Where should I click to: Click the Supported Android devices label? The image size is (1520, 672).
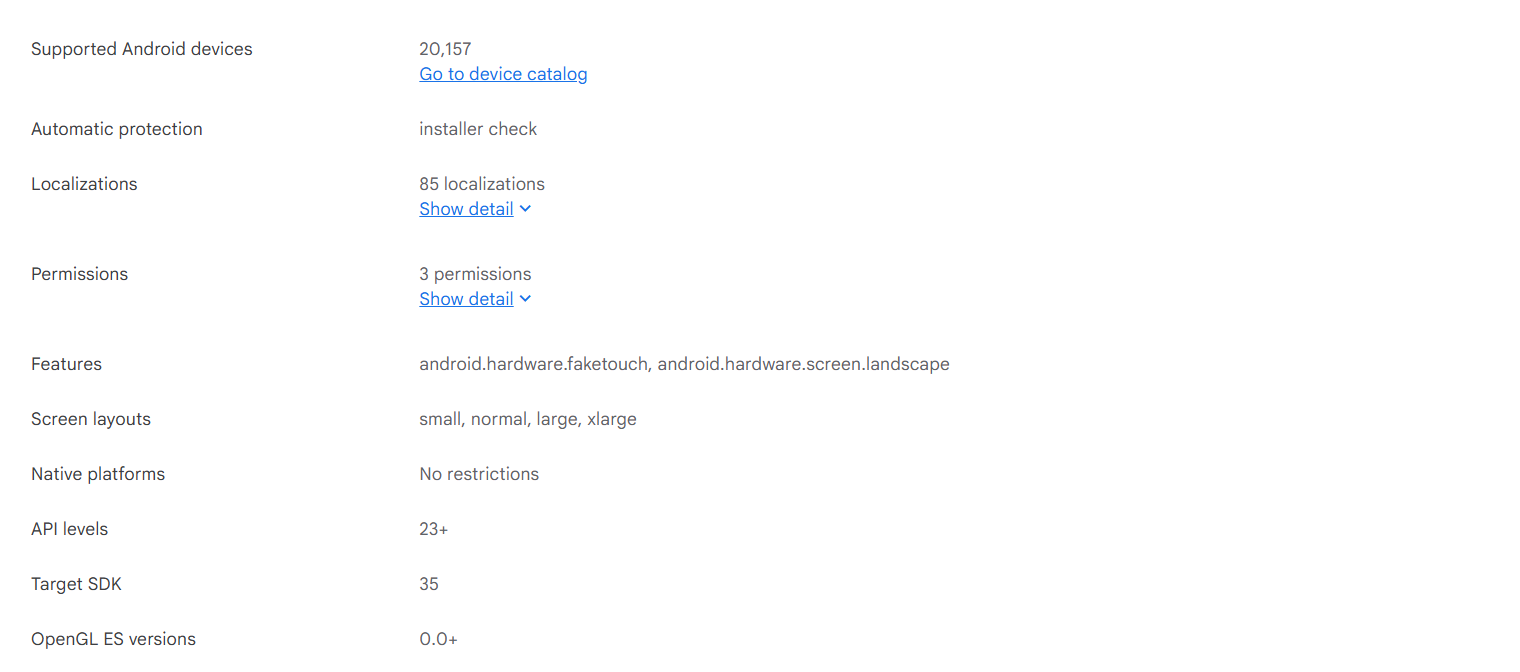(142, 49)
